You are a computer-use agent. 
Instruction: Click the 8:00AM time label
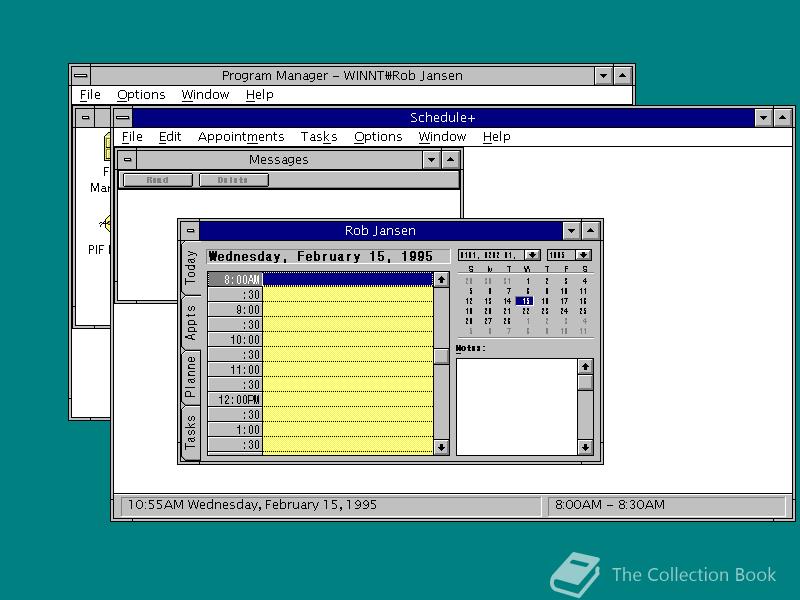235,280
